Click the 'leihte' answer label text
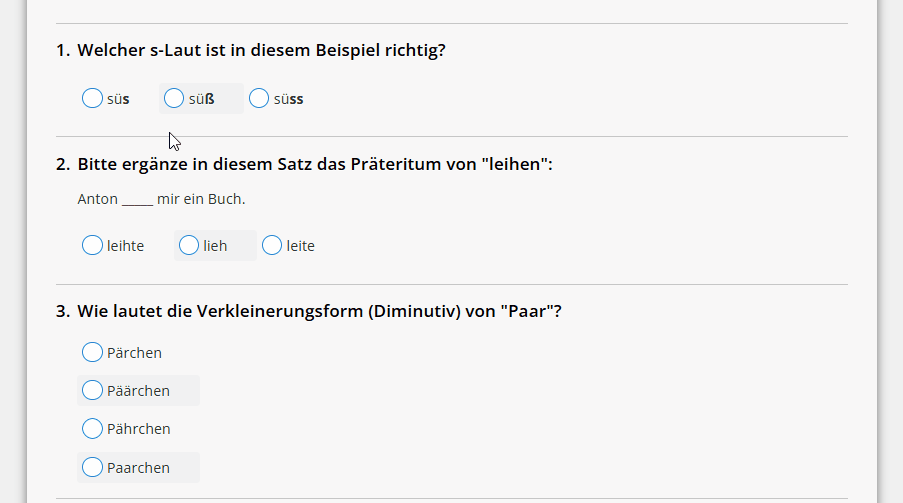 (x=126, y=246)
